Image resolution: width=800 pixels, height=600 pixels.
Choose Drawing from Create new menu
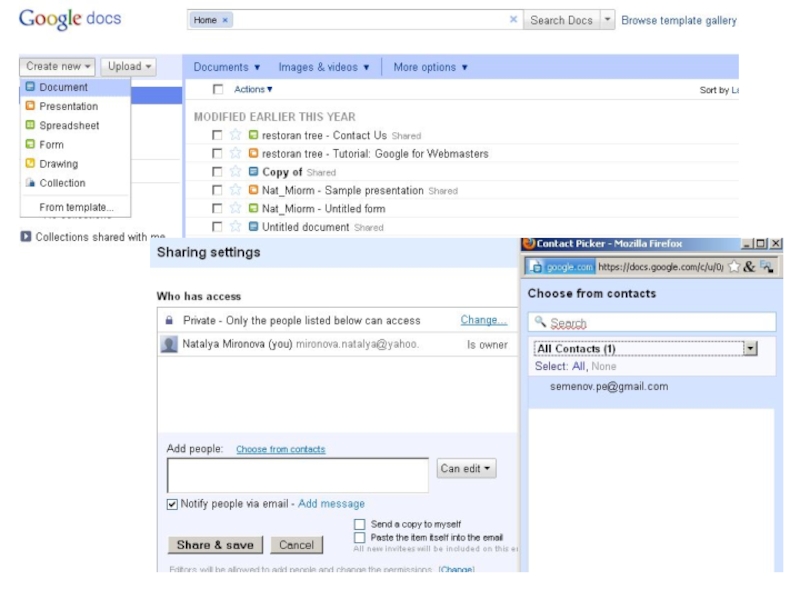click(x=76, y=164)
